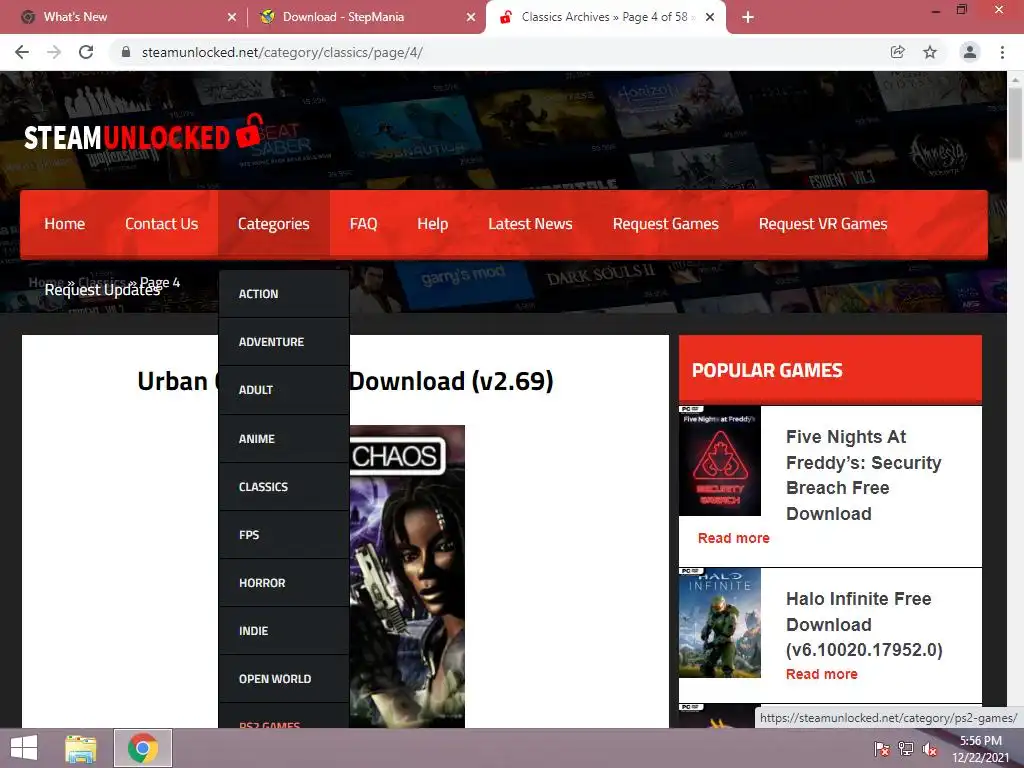
Task: Close the Download - StepMania tab
Action: click(x=471, y=17)
